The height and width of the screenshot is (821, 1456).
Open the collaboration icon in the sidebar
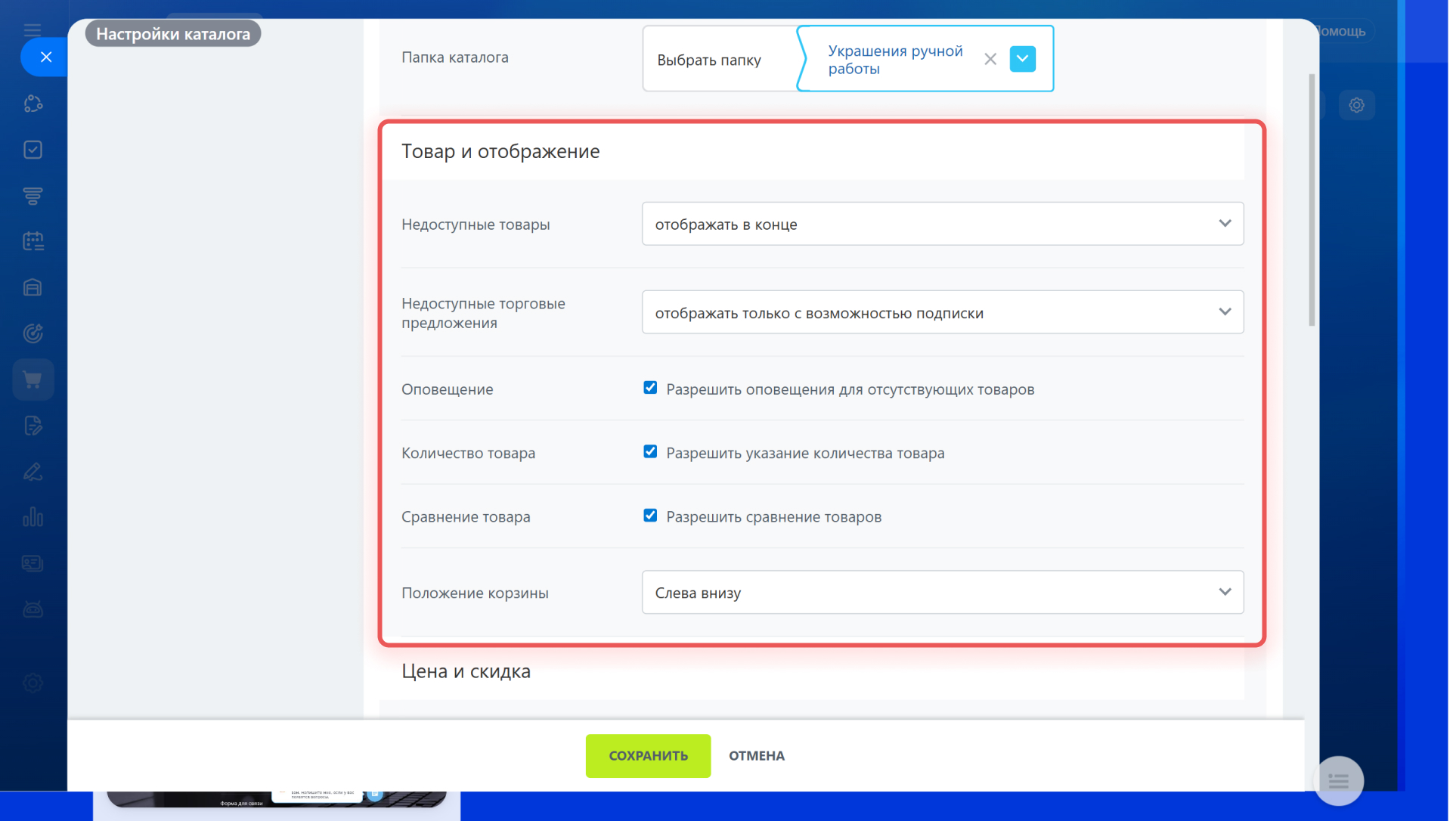pyautogui.click(x=33, y=104)
